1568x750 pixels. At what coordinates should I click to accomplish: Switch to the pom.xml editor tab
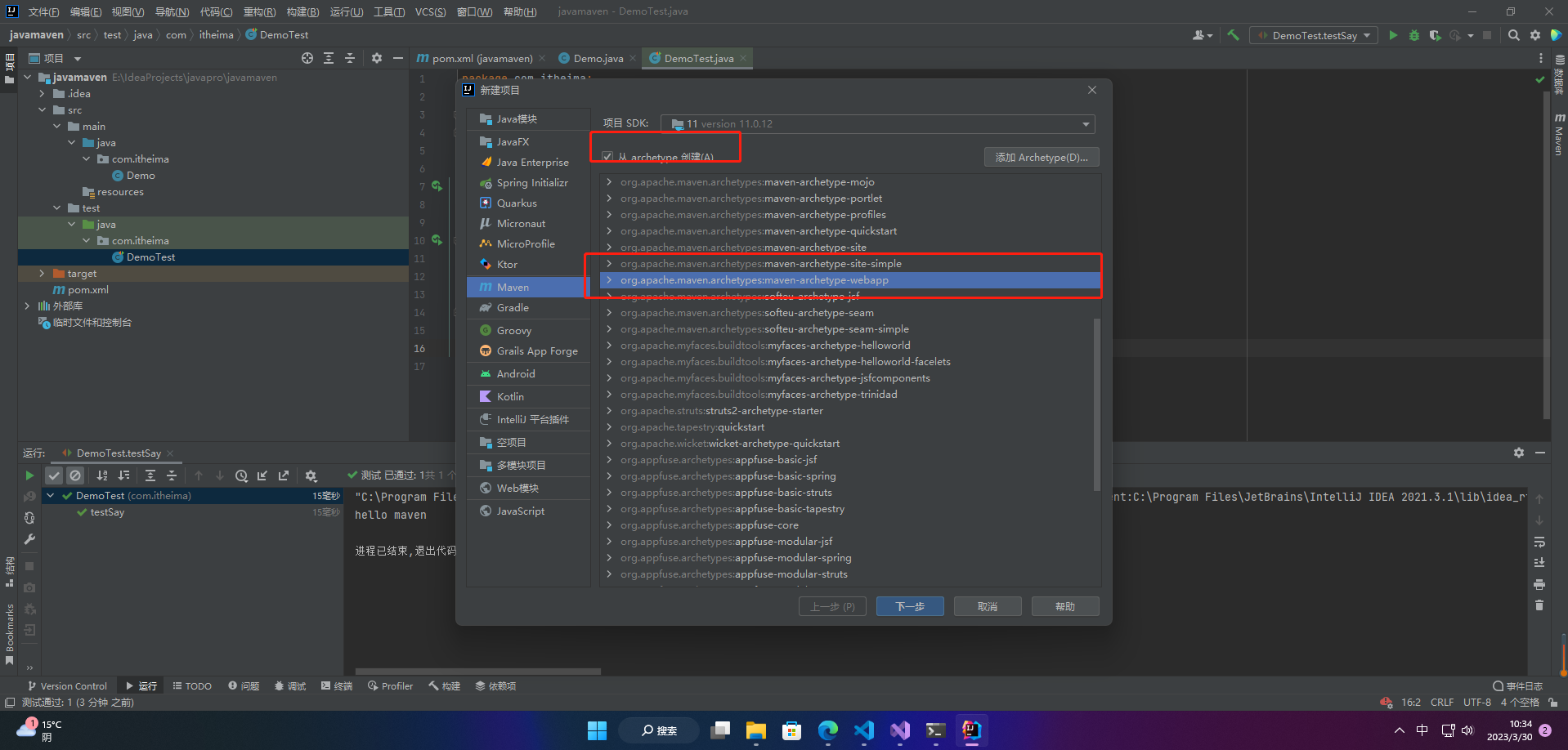pos(482,59)
